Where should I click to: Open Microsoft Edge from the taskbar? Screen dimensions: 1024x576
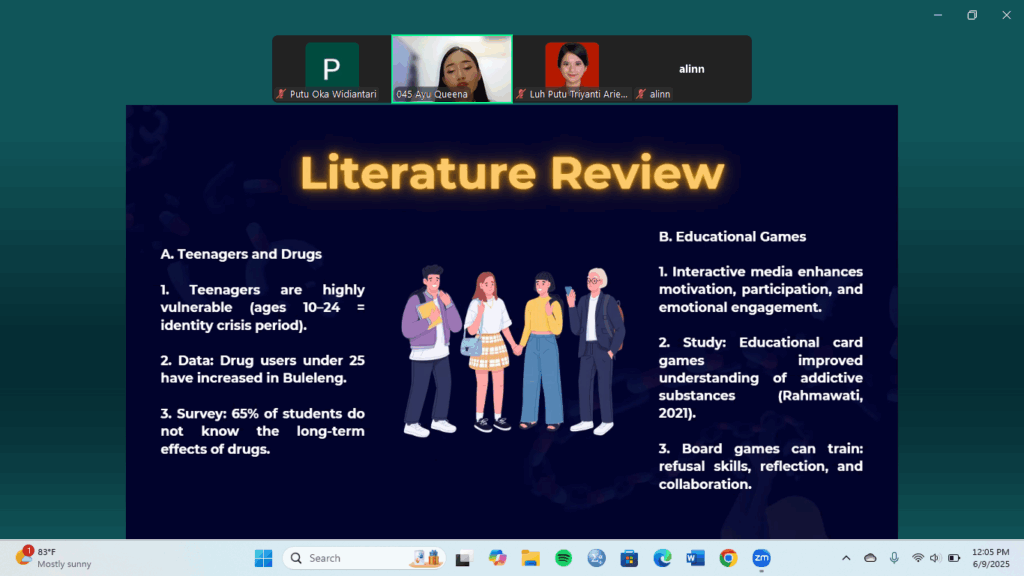(662, 558)
